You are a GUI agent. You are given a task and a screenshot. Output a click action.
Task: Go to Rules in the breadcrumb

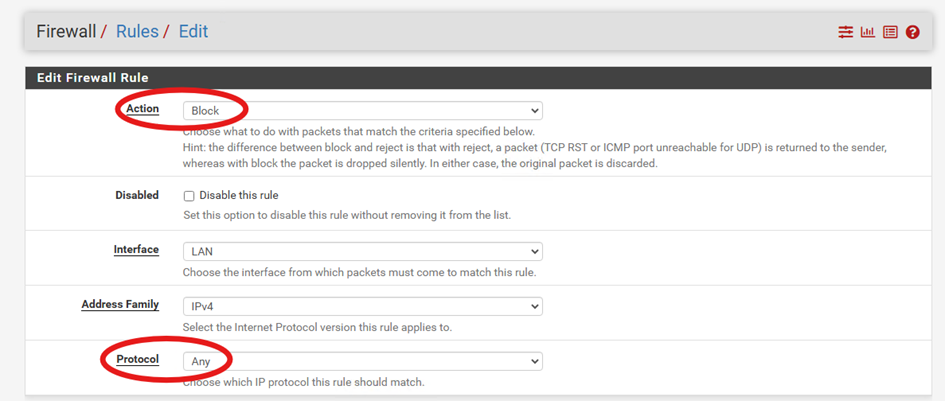(137, 31)
